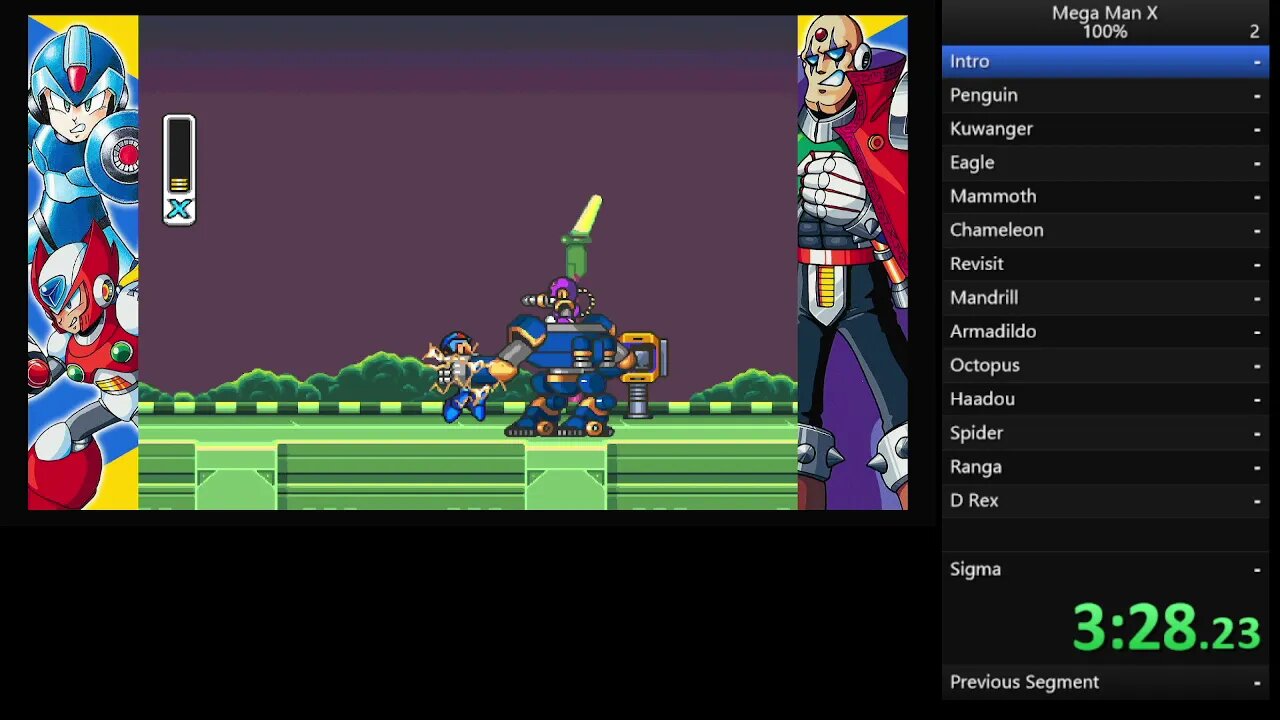Select the Chameleon split

point(1105,230)
